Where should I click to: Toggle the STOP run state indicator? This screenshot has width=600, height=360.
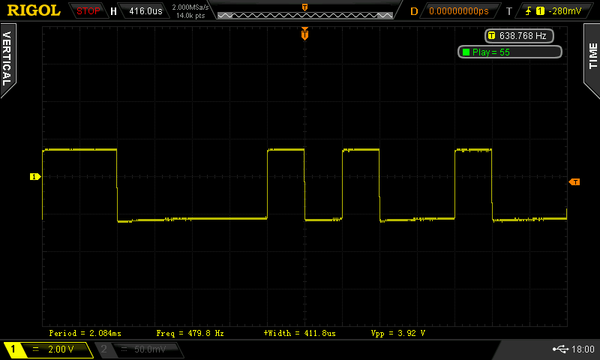coord(88,11)
